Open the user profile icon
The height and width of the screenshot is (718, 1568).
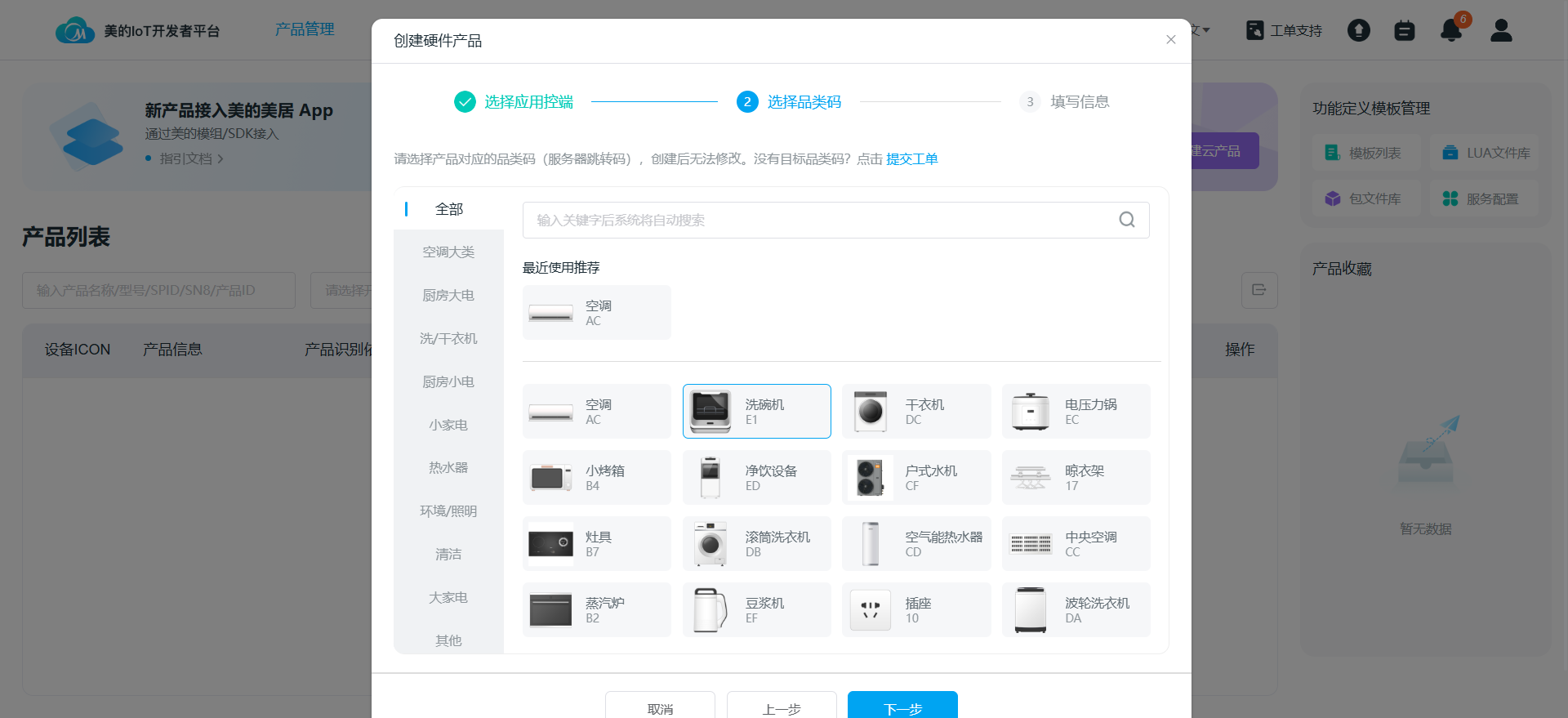click(x=1501, y=31)
